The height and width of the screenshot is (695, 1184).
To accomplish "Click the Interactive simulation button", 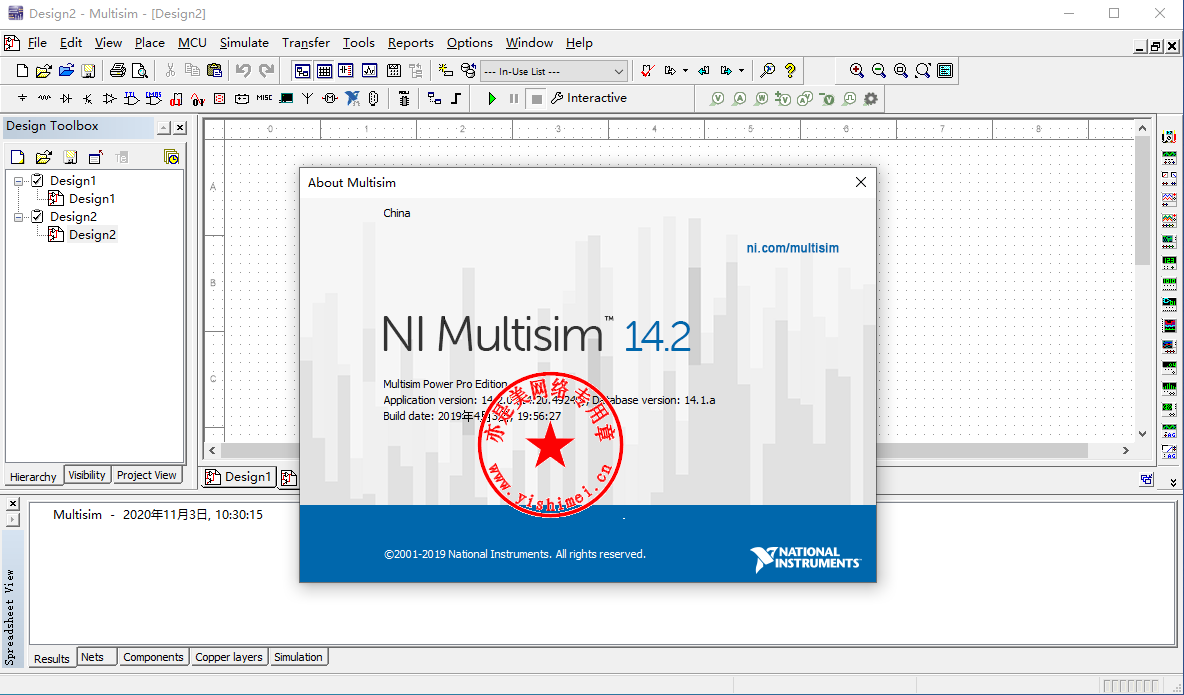I will pyautogui.click(x=589, y=98).
